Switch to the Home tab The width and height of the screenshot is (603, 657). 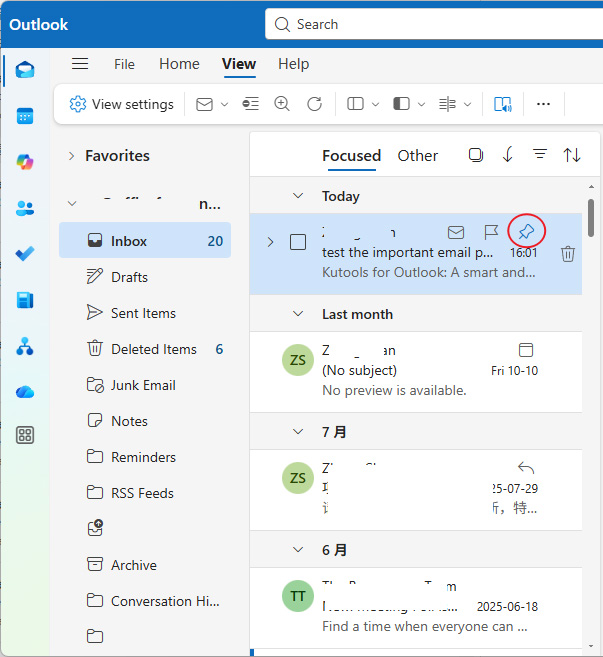(x=179, y=64)
